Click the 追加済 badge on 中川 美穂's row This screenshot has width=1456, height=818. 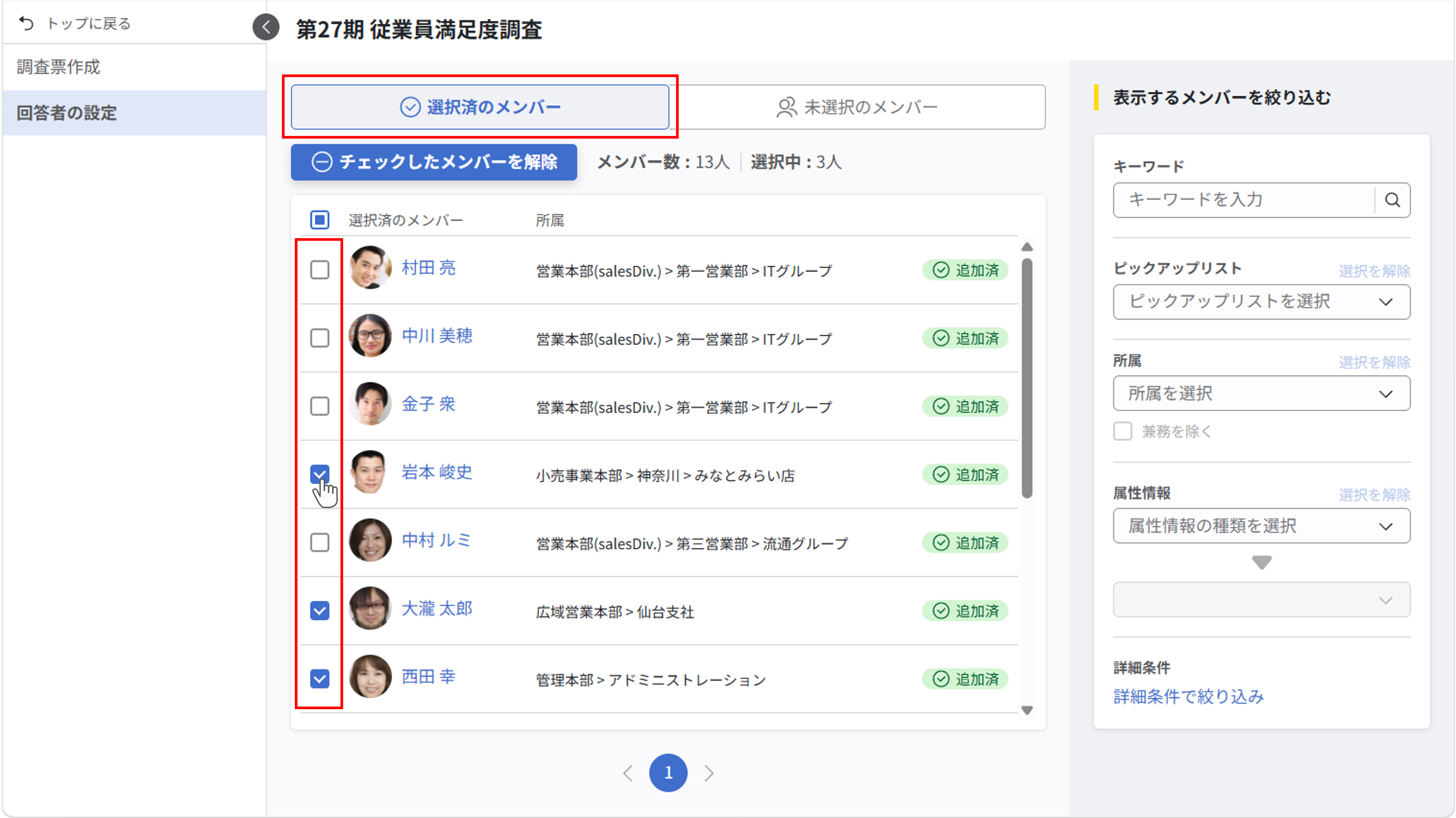[965, 338]
